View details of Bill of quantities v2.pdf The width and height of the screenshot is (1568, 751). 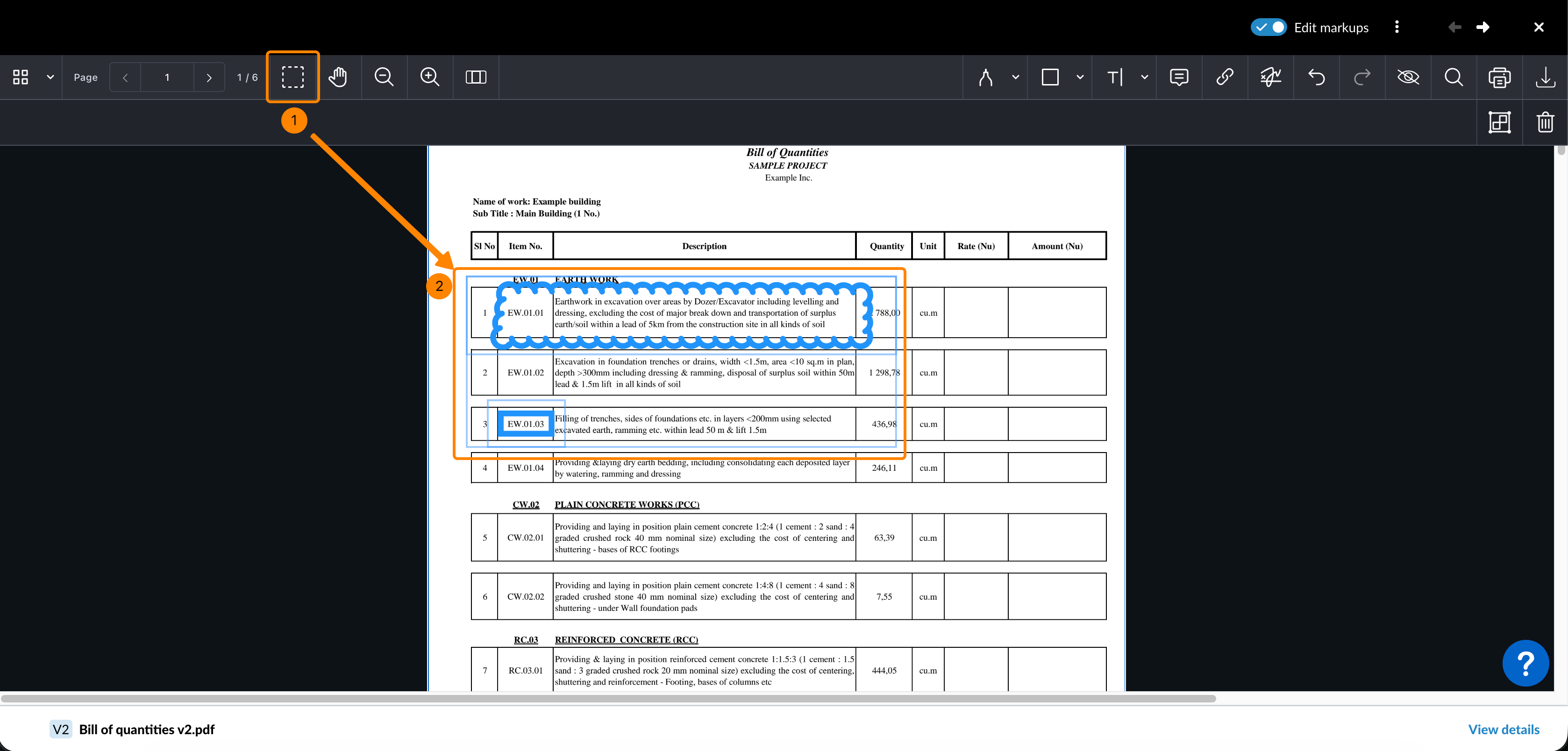[1504, 729]
